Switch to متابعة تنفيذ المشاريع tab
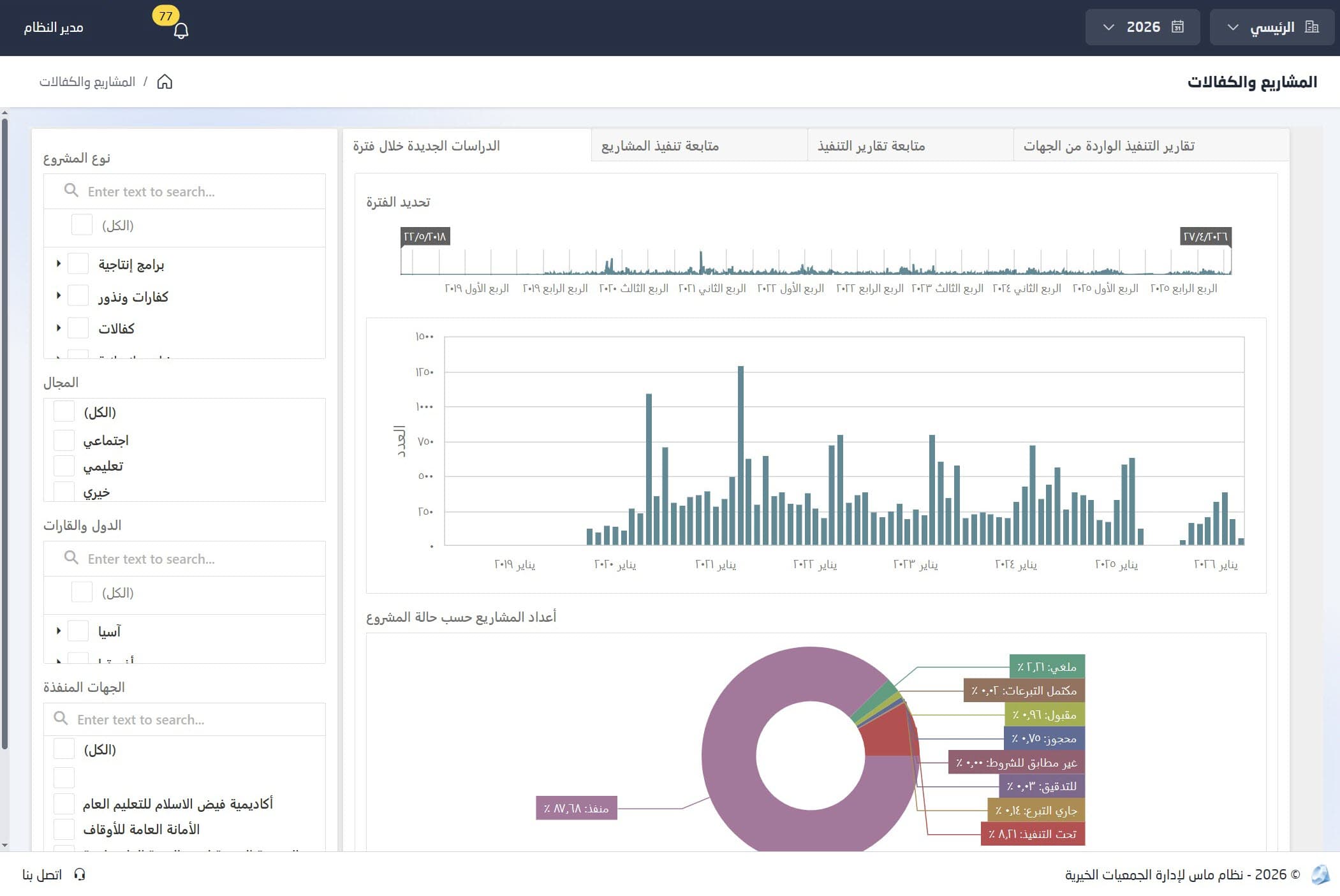 click(700, 145)
